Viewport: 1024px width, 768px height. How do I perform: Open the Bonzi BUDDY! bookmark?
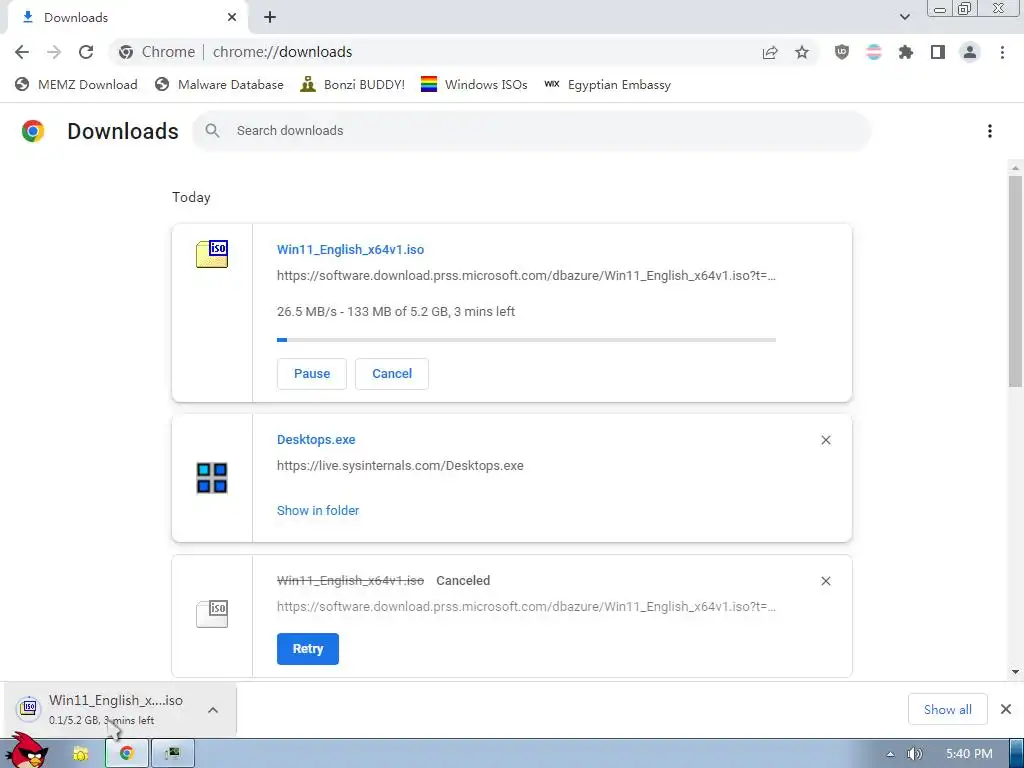[353, 85]
